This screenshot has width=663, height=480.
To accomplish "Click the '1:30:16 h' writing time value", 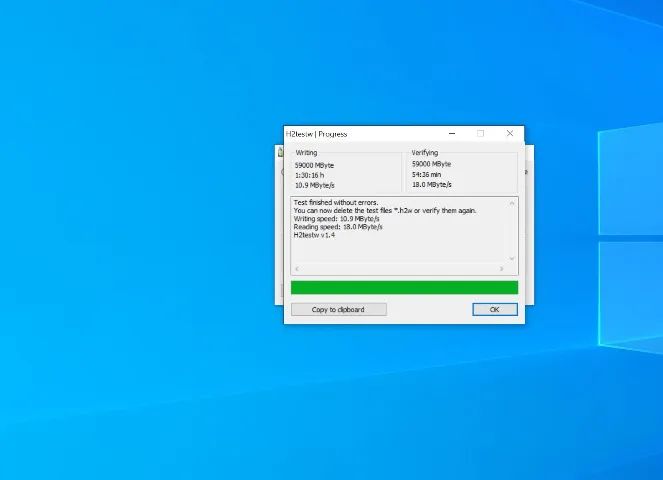I will pyautogui.click(x=310, y=175).
